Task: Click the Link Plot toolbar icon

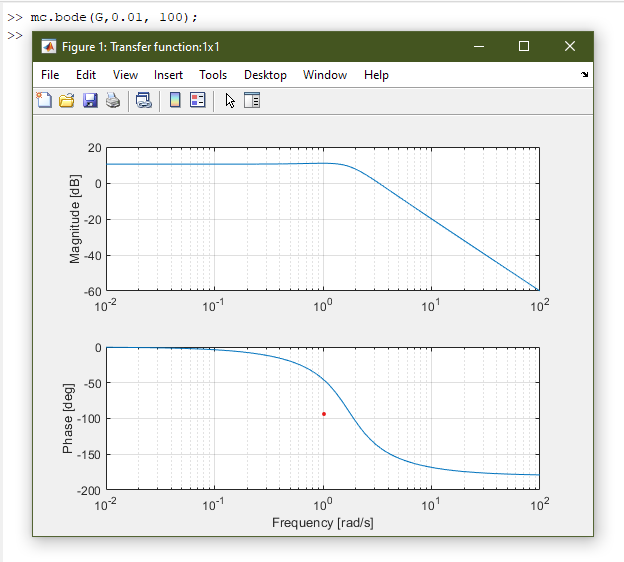Action: [144, 100]
